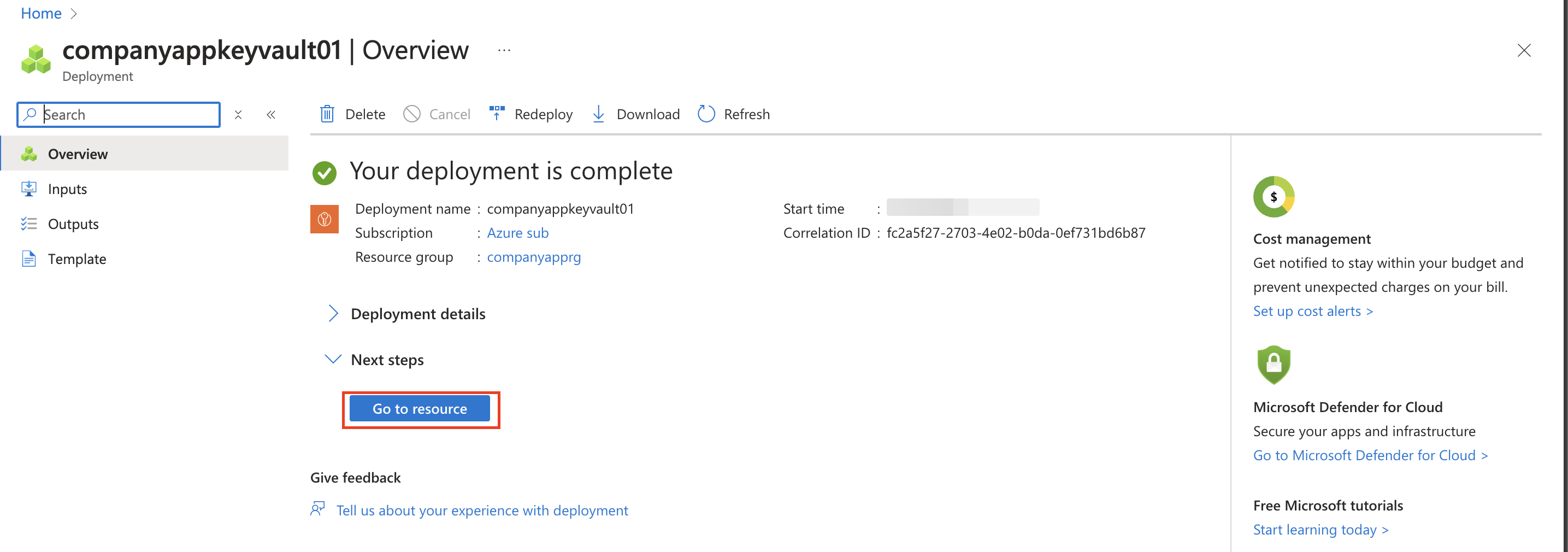Click the Outputs checklist icon
Screen dimensions: 1568x552
coord(28,224)
